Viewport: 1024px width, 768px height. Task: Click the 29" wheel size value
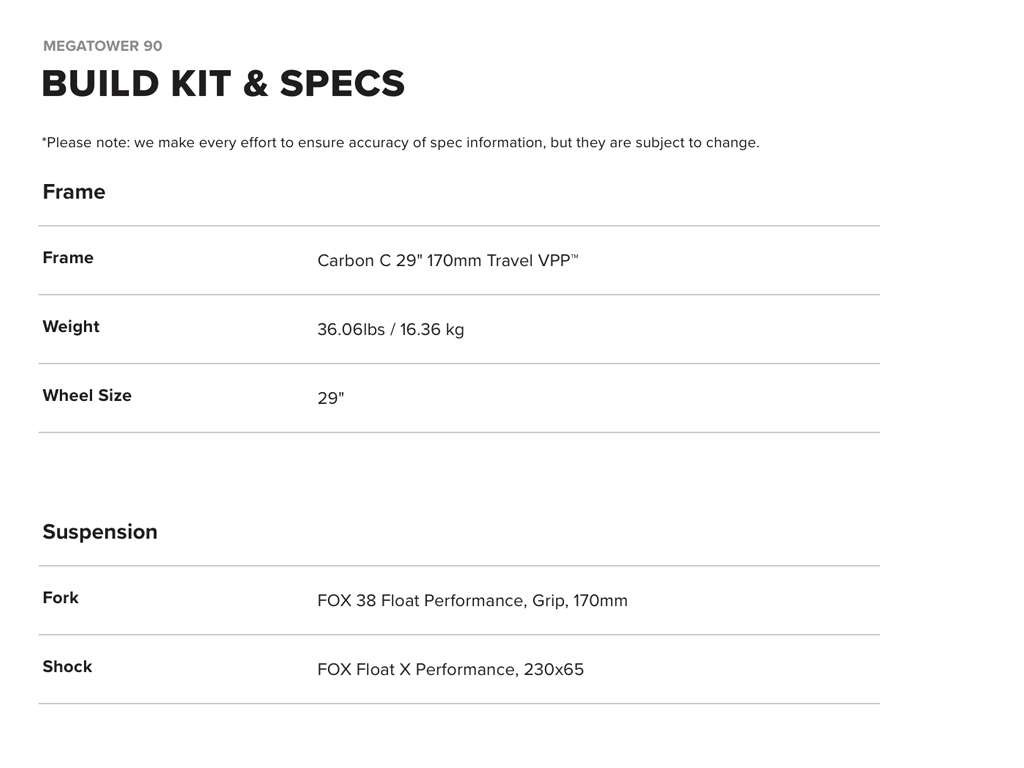click(331, 398)
